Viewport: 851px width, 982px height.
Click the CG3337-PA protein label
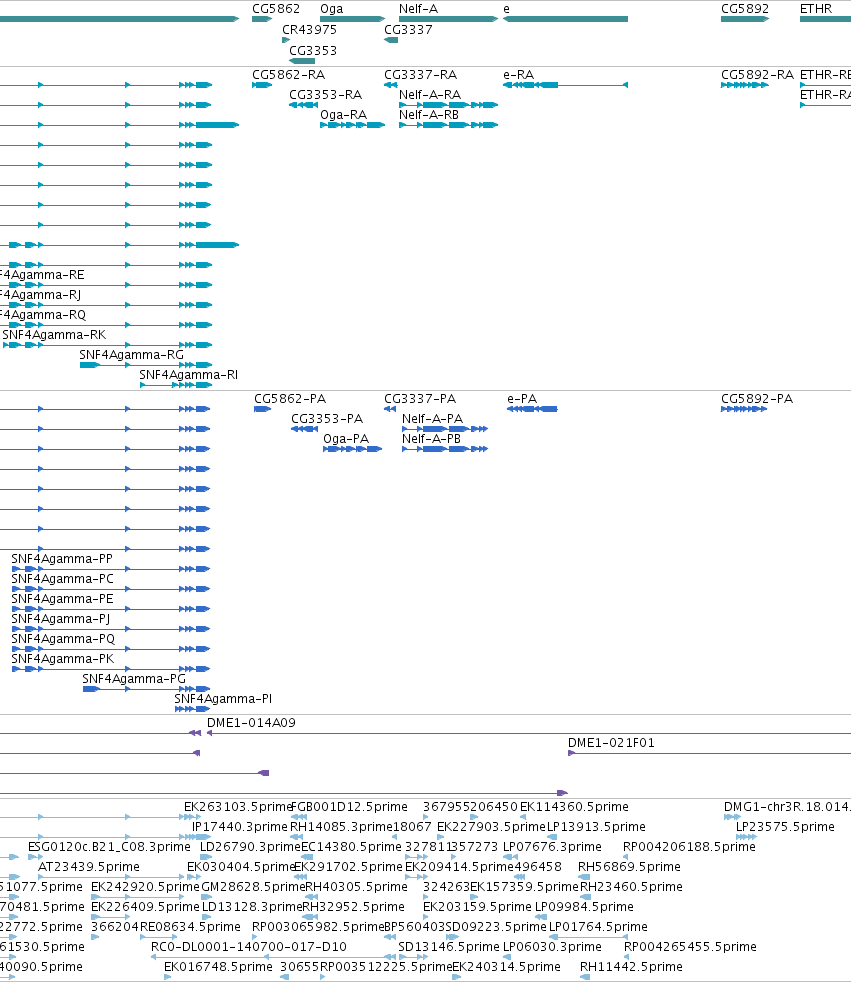420,398
